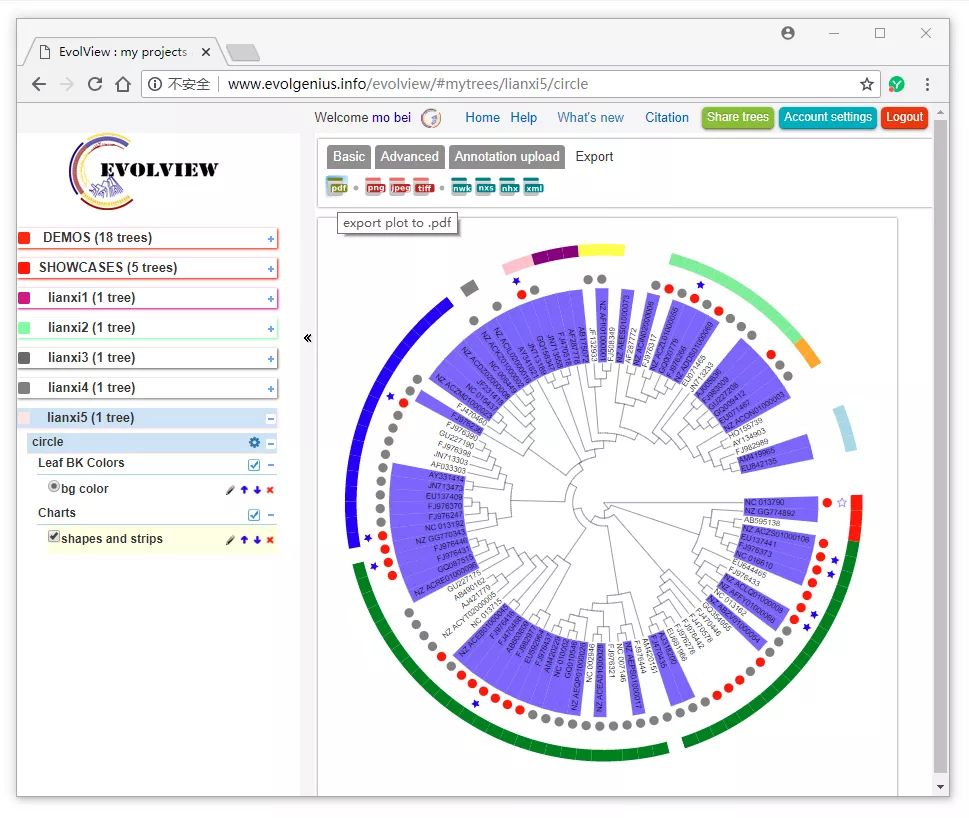Click the Share trees button
969x818 pixels.
click(738, 117)
